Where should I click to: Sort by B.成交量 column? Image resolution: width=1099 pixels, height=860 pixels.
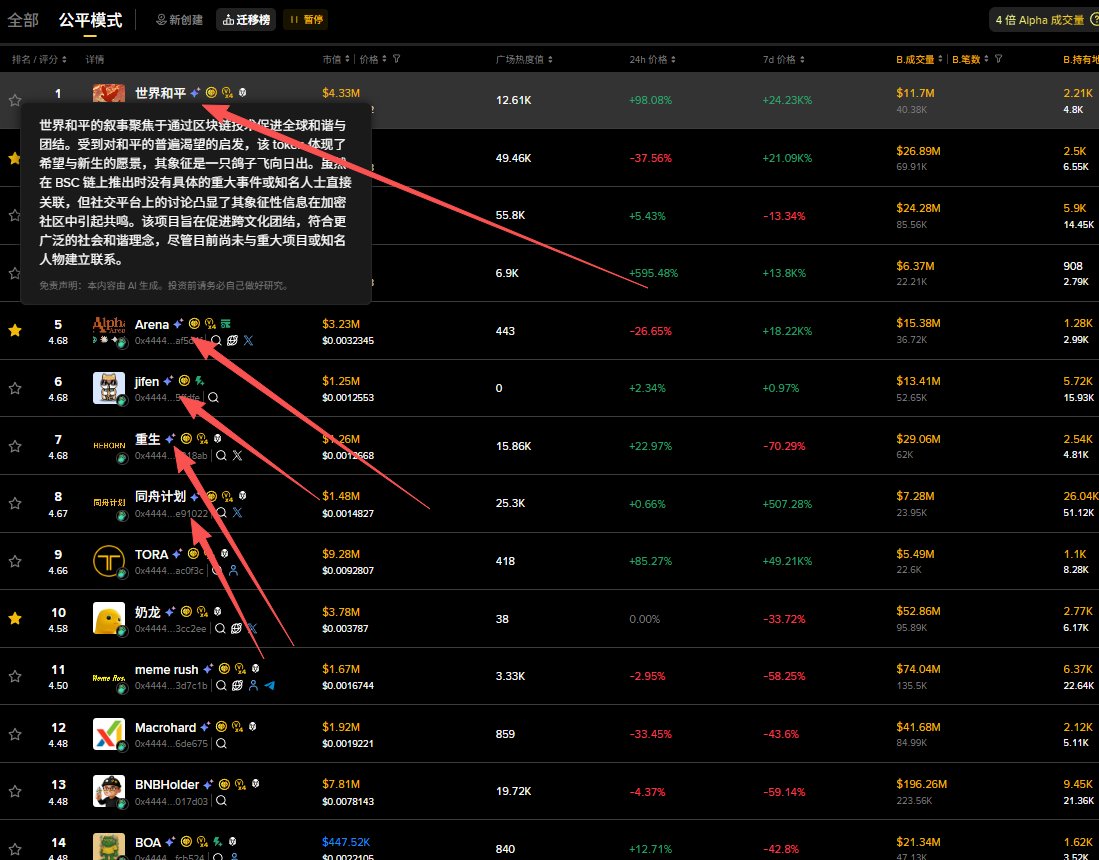920,60
